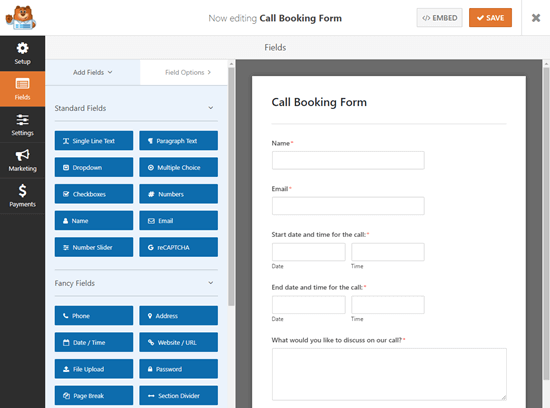550x408 pixels.
Task: Open the Marketing megaphone panel
Action: click(x=22, y=160)
